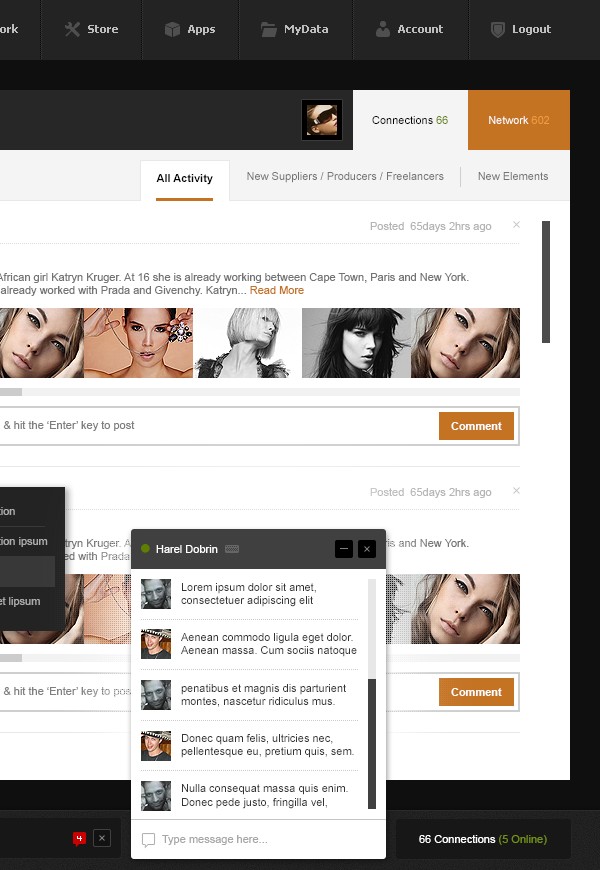The height and width of the screenshot is (870, 600).
Task: Open the blonde bob black-and-white photo
Action: click(248, 343)
